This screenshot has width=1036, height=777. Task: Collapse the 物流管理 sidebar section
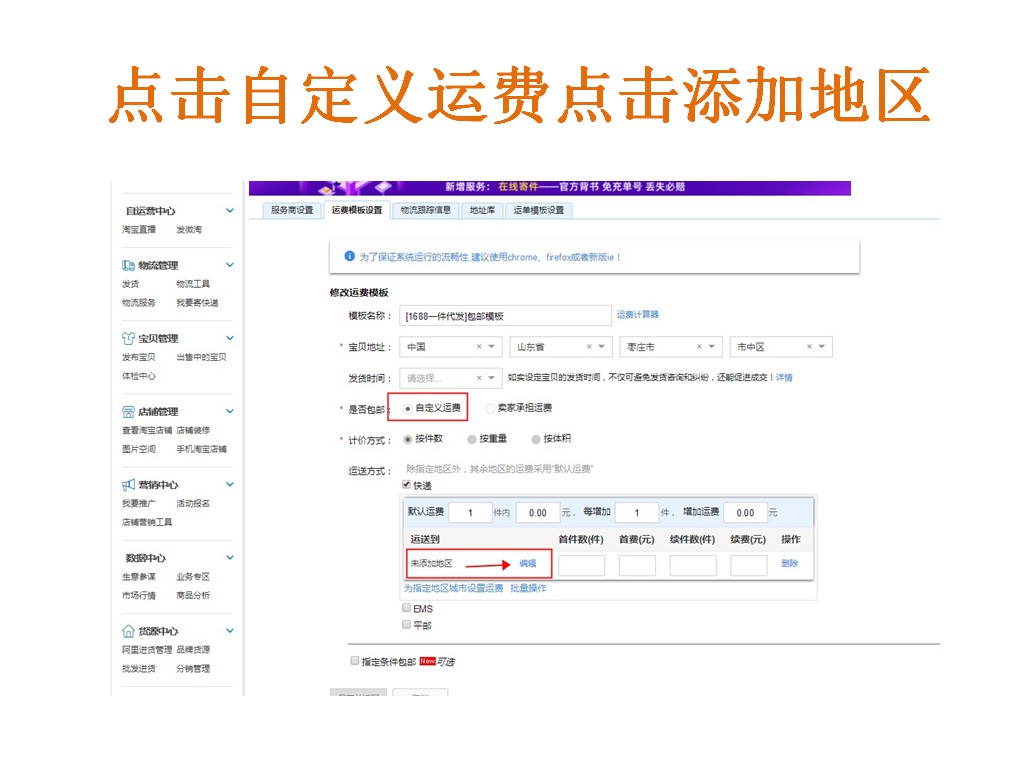coord(229,264)
